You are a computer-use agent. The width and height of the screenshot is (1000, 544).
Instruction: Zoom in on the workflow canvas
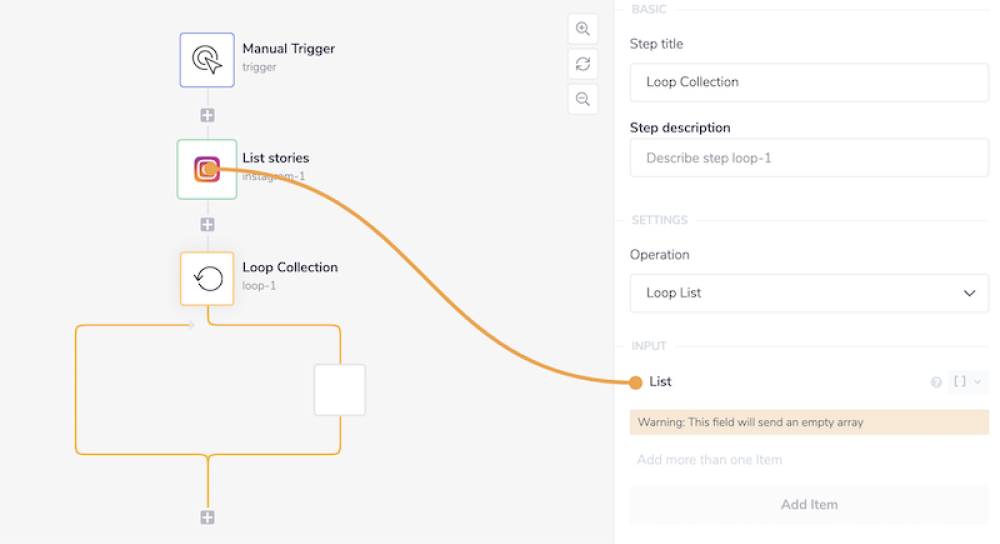pyautogui.click(x=583, y=29)
